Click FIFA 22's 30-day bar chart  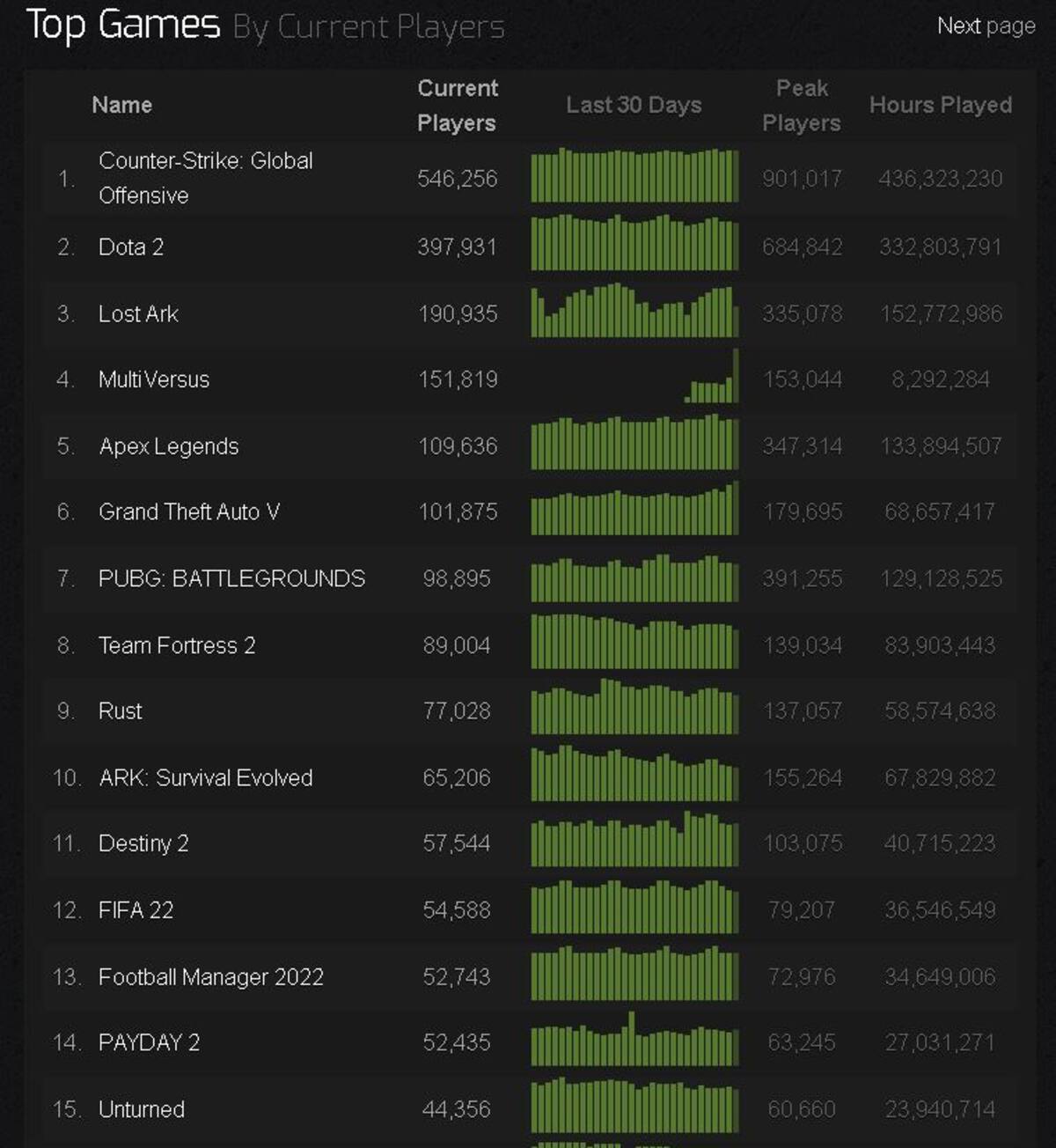coord(634,907)
